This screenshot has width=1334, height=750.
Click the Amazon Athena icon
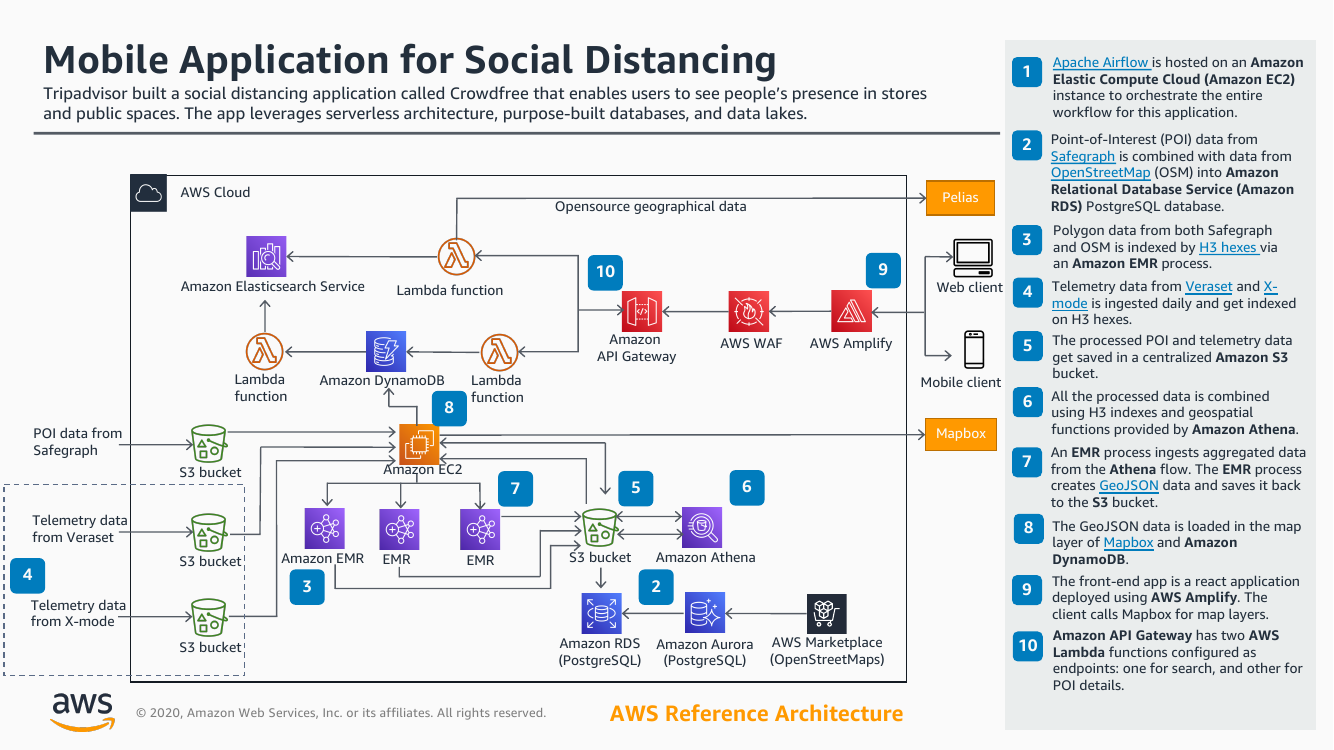click(x=702, y=527)
